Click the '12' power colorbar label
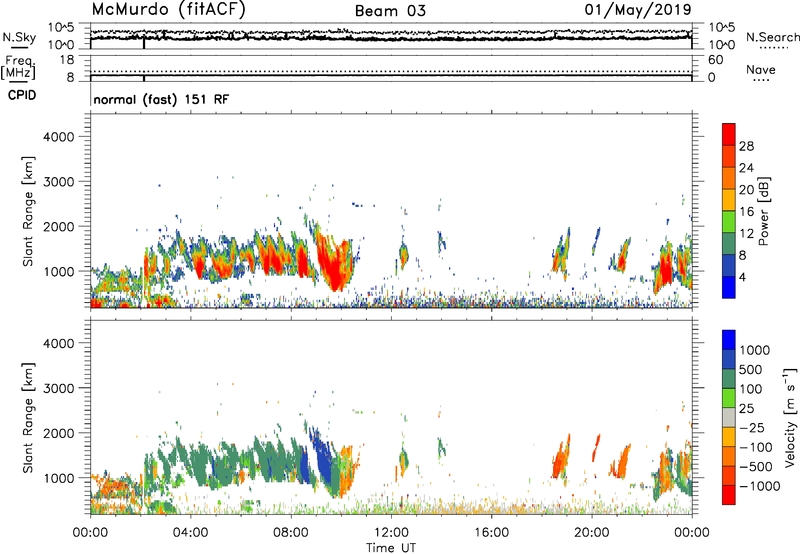 pos(746,234)
